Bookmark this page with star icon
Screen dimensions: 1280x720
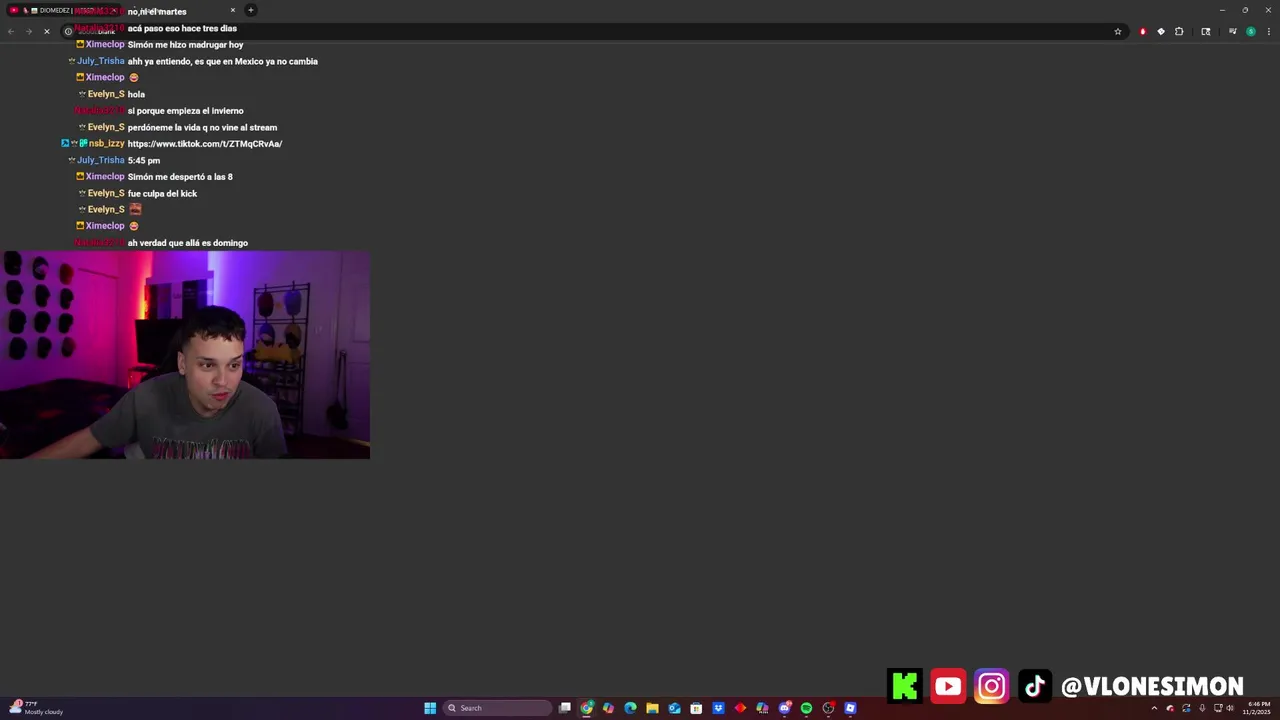point(1118,31)
